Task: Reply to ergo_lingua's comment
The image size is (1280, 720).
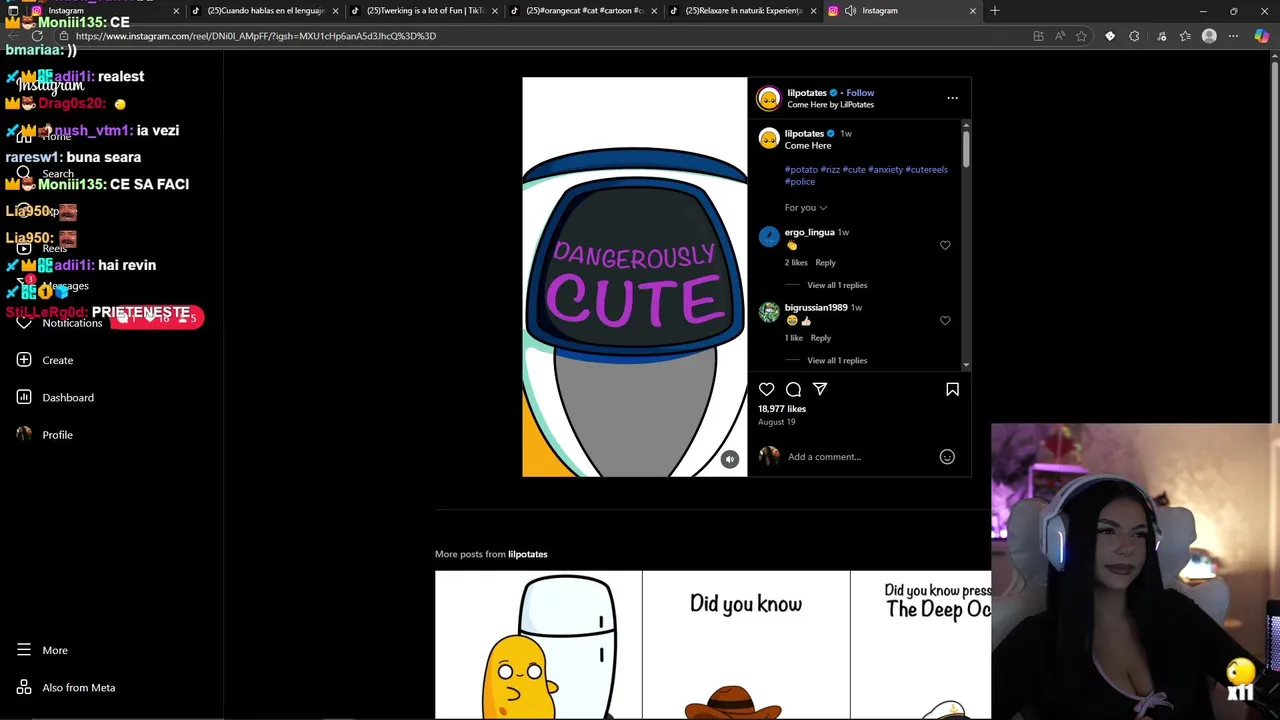Action: pos(825,263)
